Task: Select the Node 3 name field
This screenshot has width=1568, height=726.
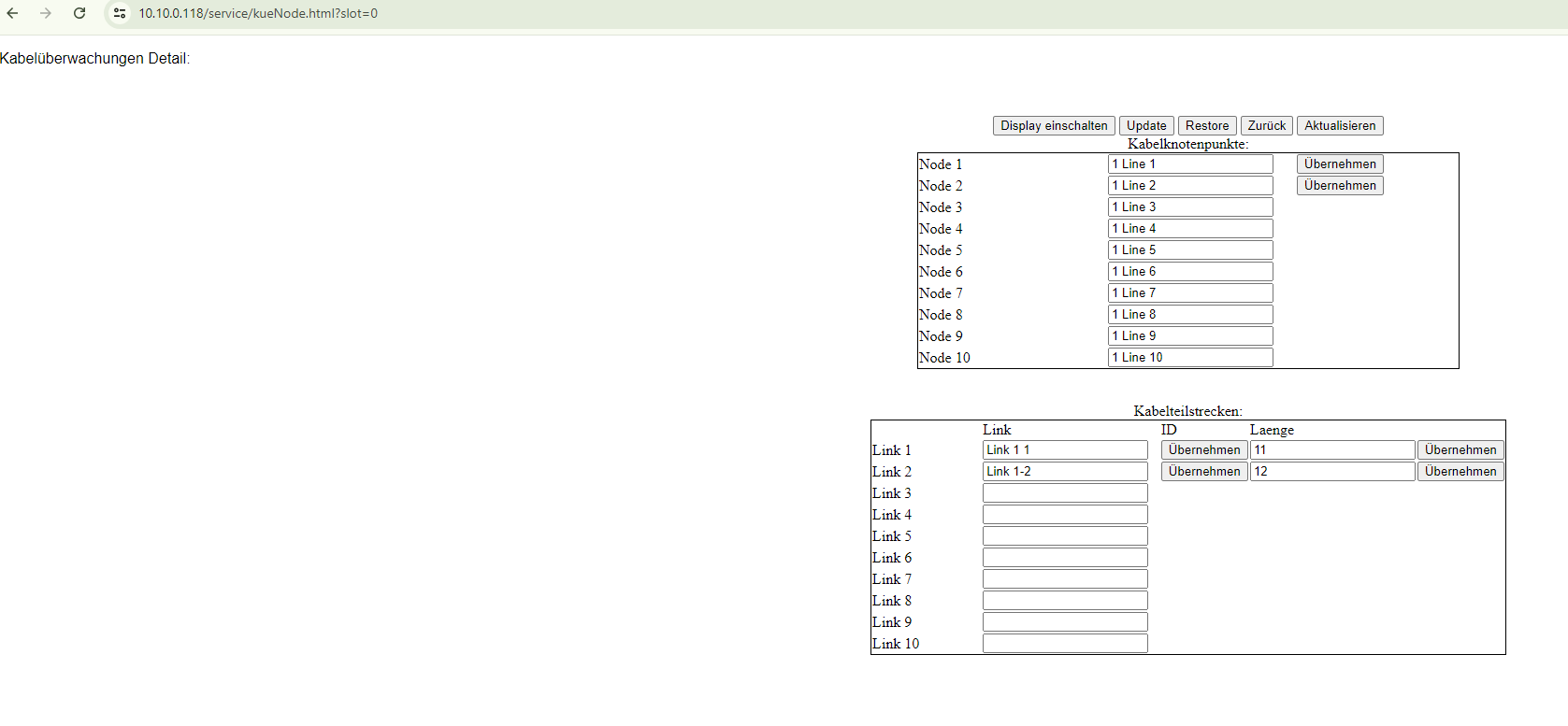Action: click(1189, 206)
